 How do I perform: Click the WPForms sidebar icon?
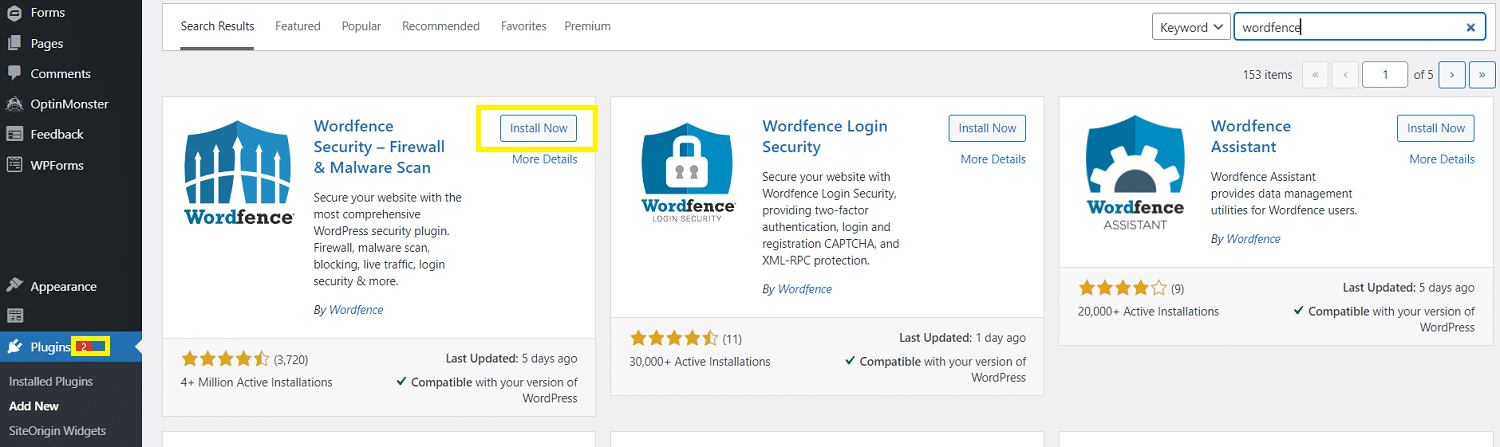click(15, 165)
